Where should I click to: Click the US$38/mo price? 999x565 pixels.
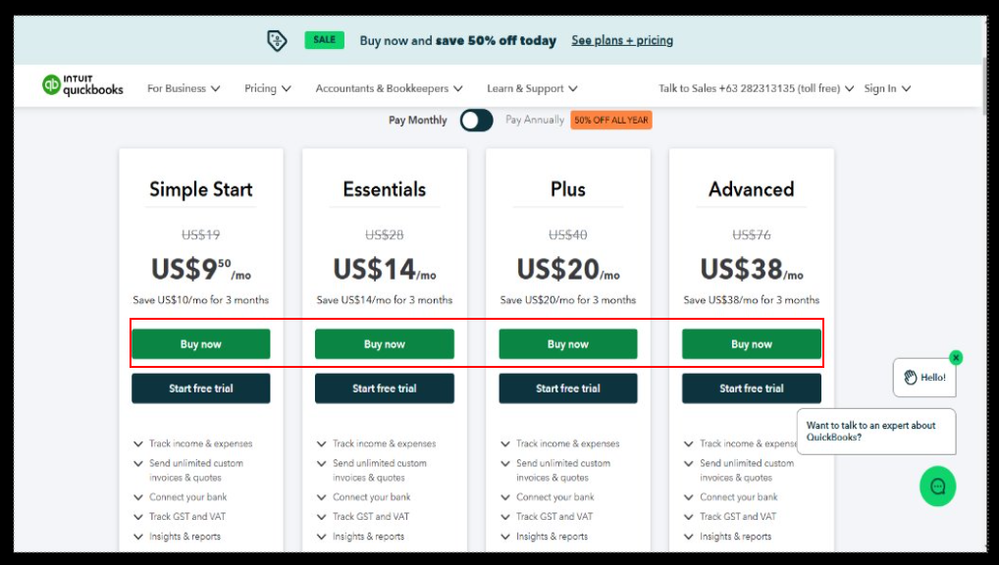tap(751, 269)
